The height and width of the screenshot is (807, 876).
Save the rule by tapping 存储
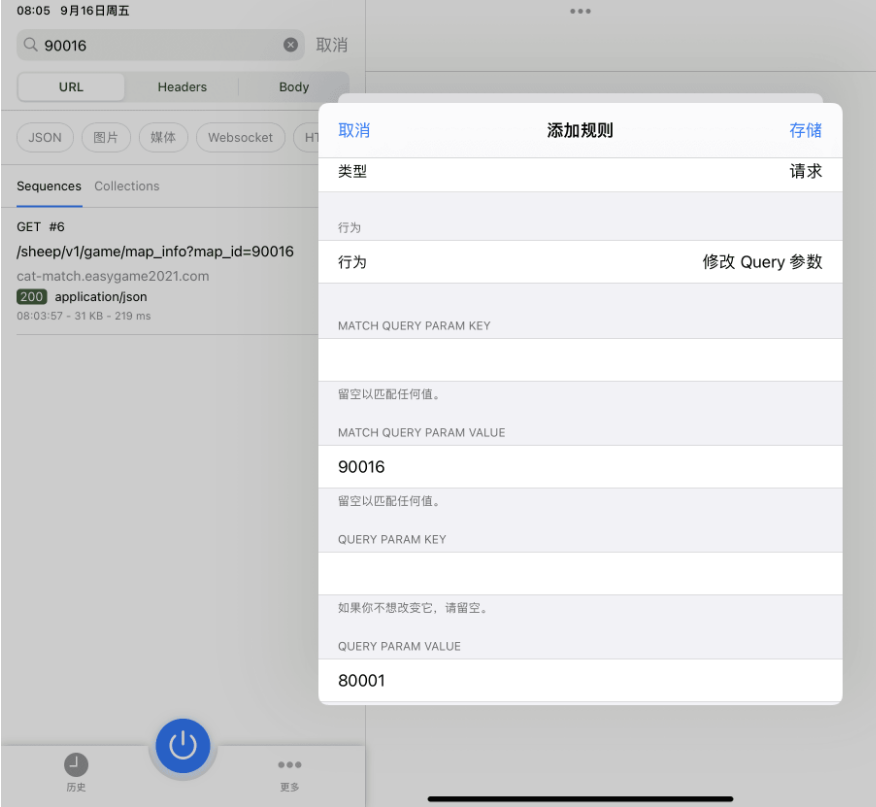tap(806, 129)
